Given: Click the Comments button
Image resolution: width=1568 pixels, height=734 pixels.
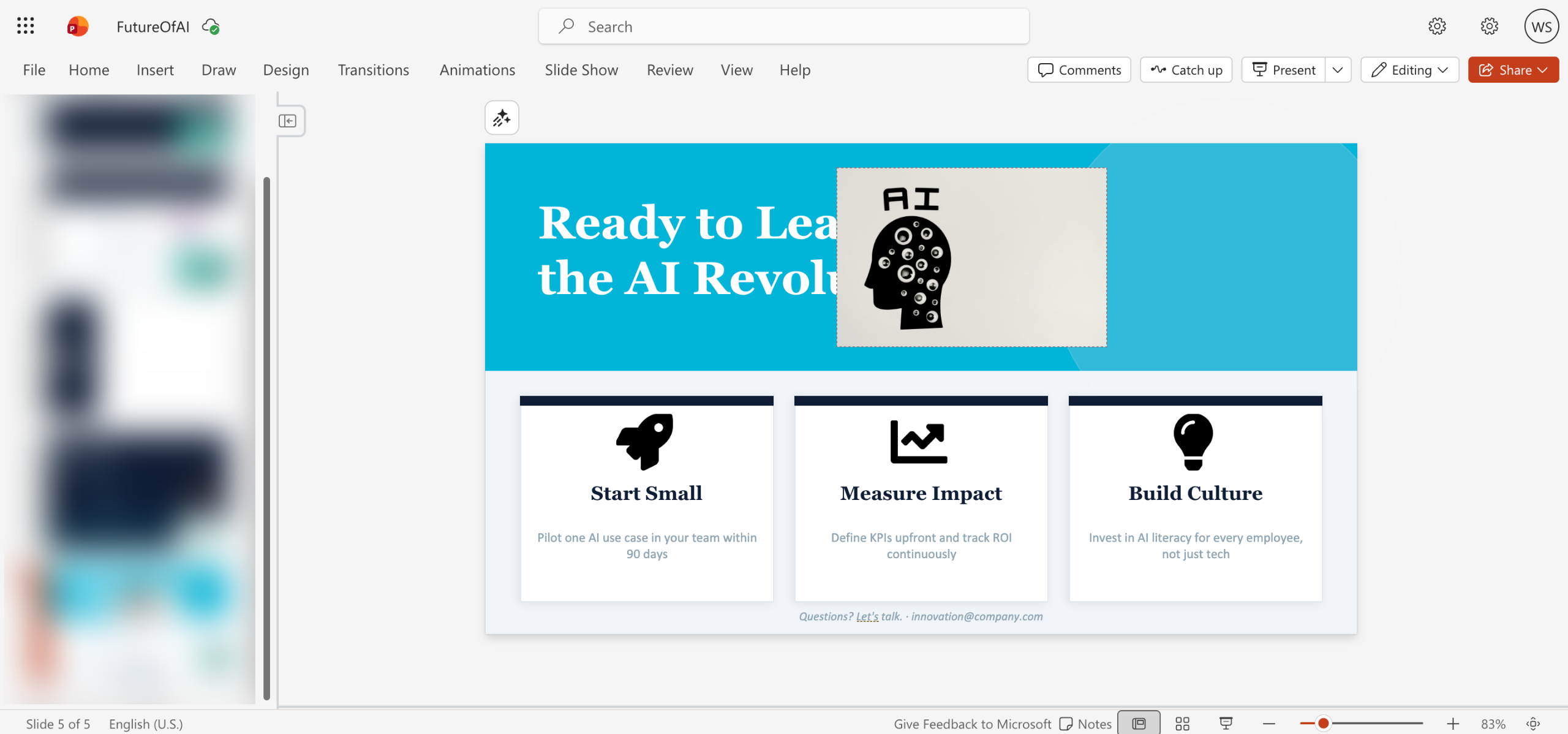Looking at the screenshot, I should (x=1079, y=70).
